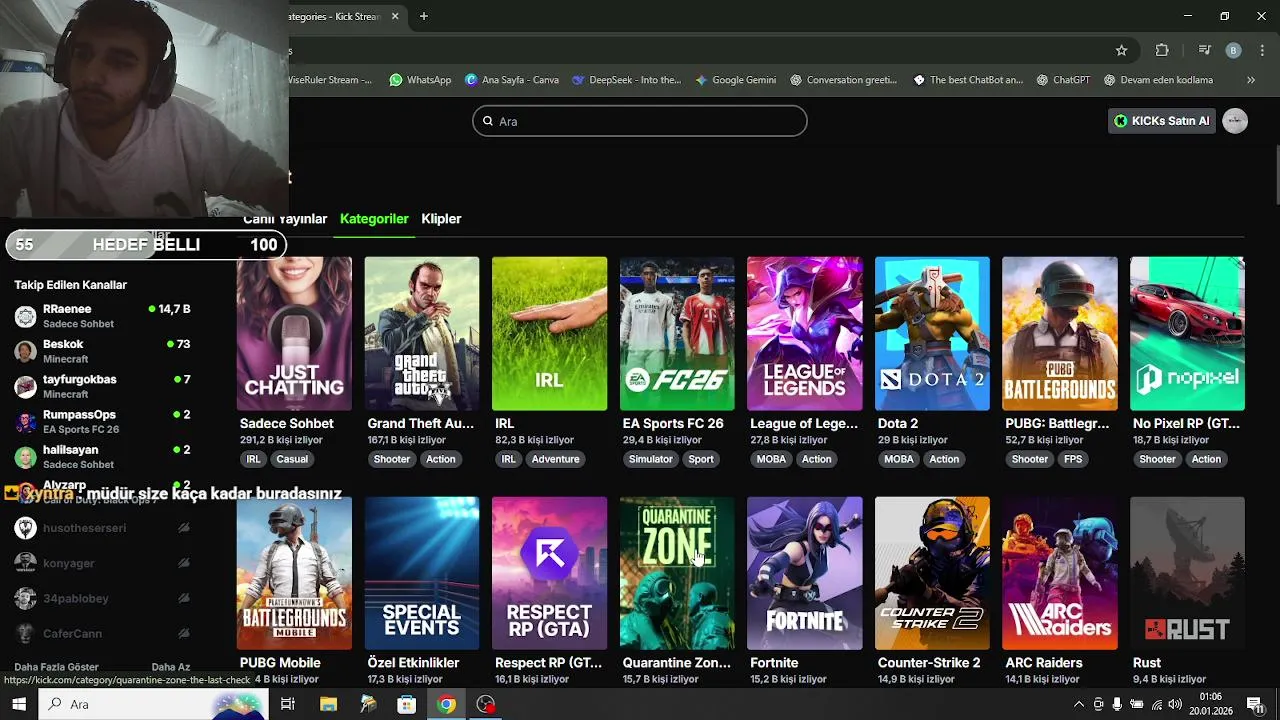Click the MOBA tag under League of Legends
Screen dimensions: 1280x720
(x=771, y=459)
